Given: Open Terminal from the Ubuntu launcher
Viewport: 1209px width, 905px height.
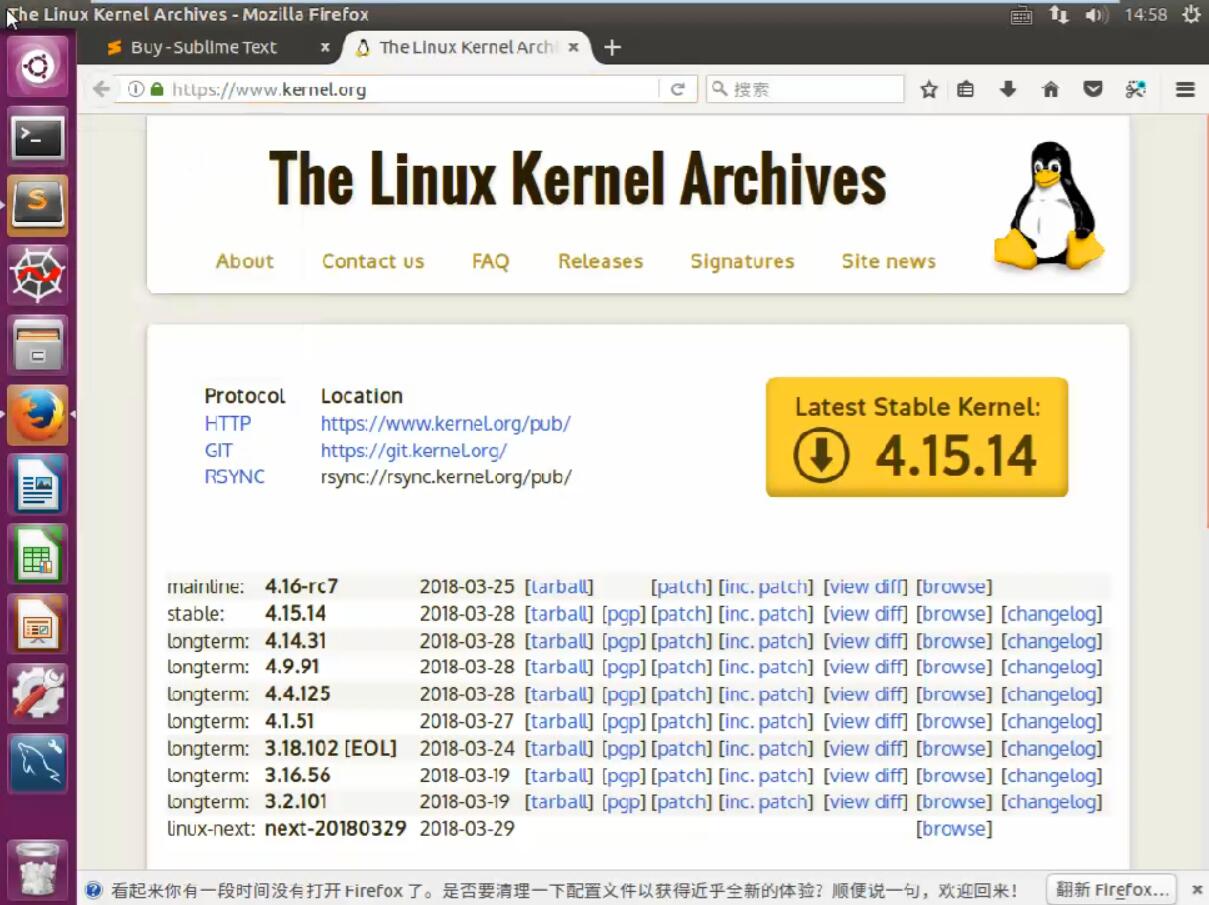Looking at the screenshot, I should coord(37,137).
